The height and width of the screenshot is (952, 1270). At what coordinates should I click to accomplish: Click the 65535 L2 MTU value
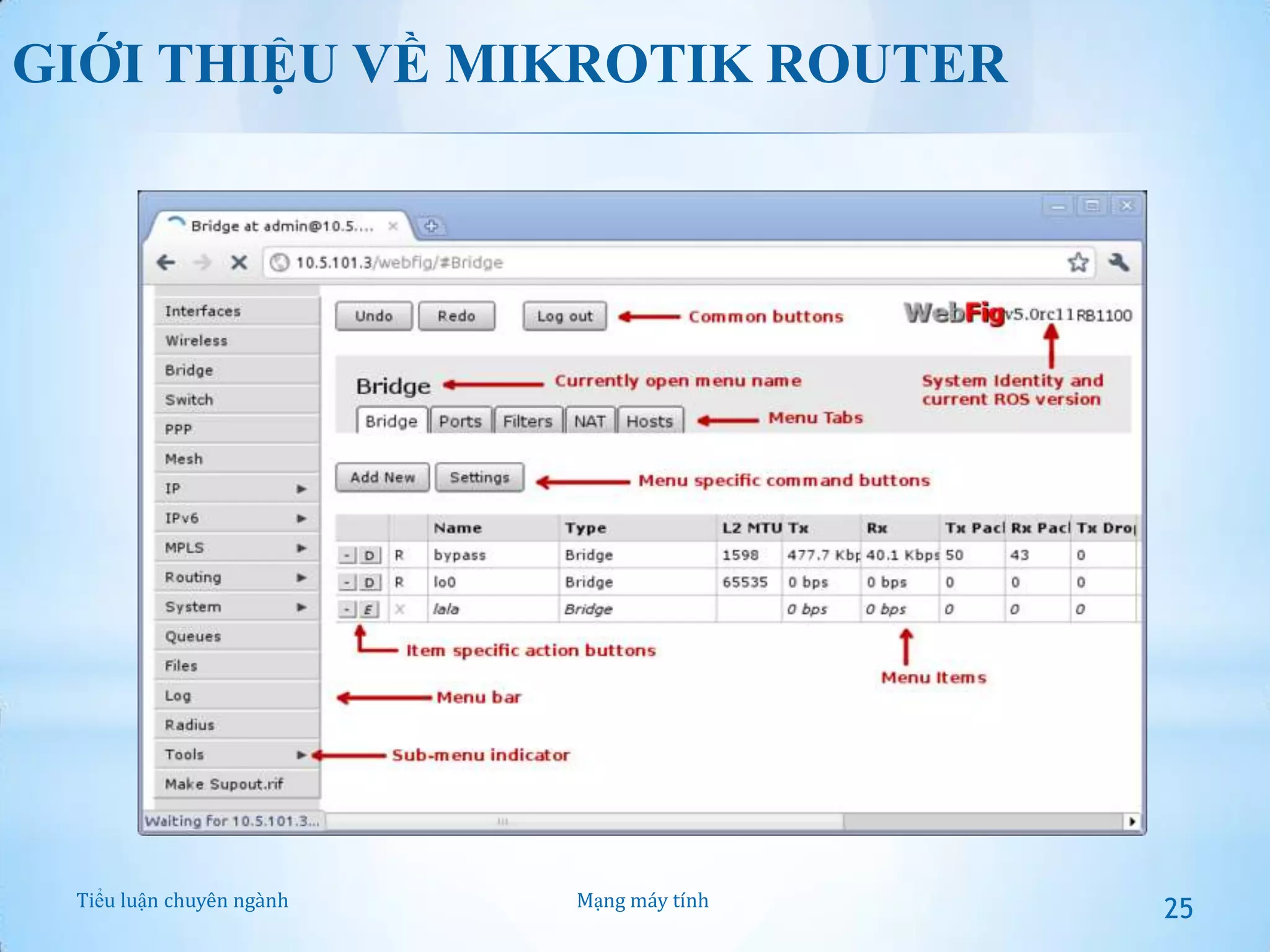pos(745,583)
